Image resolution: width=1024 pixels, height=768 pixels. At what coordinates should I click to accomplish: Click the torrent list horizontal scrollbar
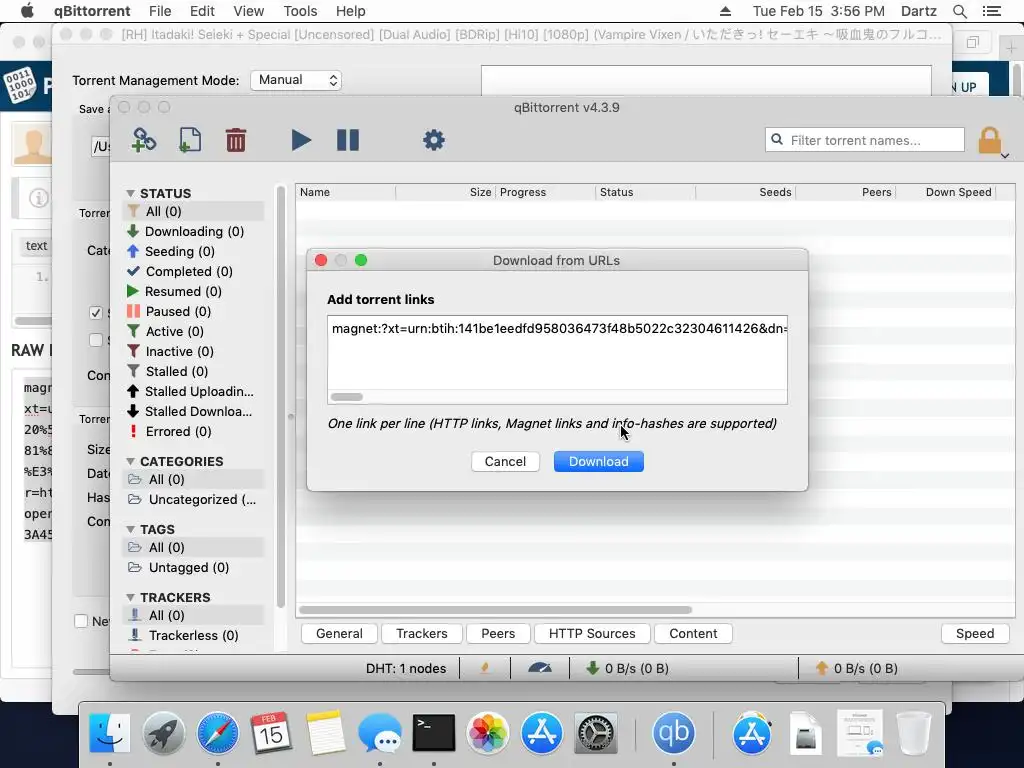(495, 610)
